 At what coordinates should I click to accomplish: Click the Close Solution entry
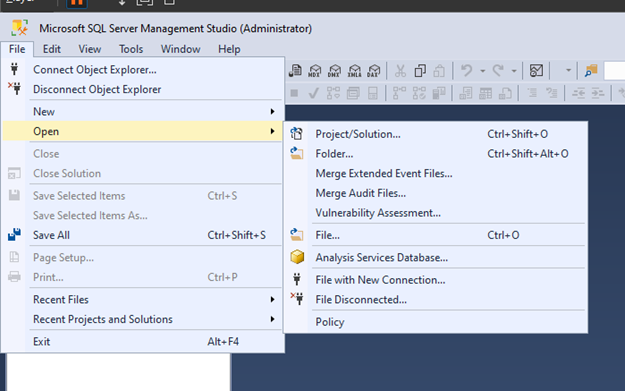(x=143, y=173)
